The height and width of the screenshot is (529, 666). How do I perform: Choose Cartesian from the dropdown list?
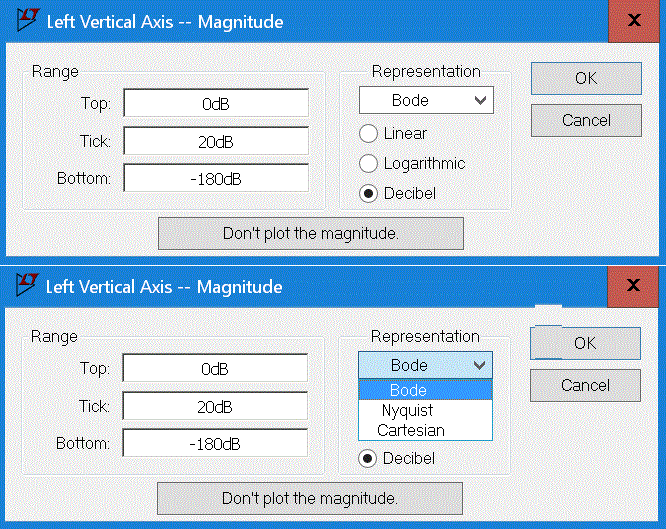click(411, 430)
